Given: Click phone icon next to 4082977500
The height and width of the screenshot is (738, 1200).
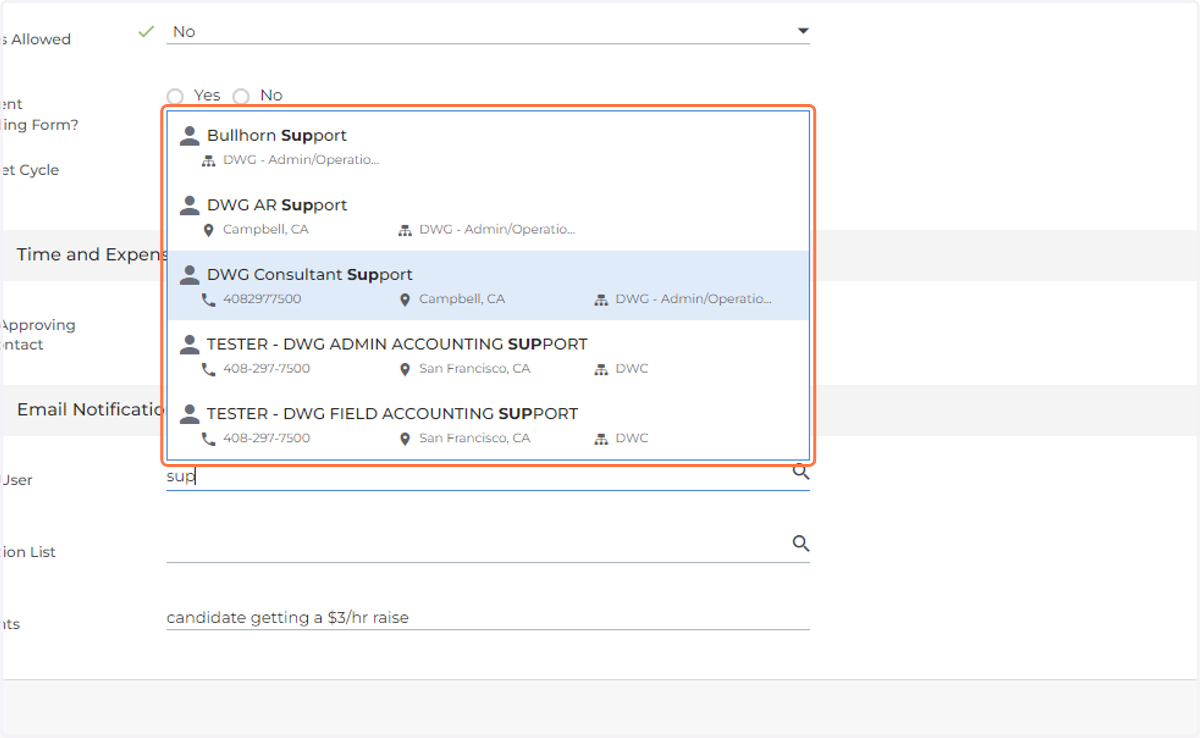Looking at the screenshot, I should [x=209, y=299].
